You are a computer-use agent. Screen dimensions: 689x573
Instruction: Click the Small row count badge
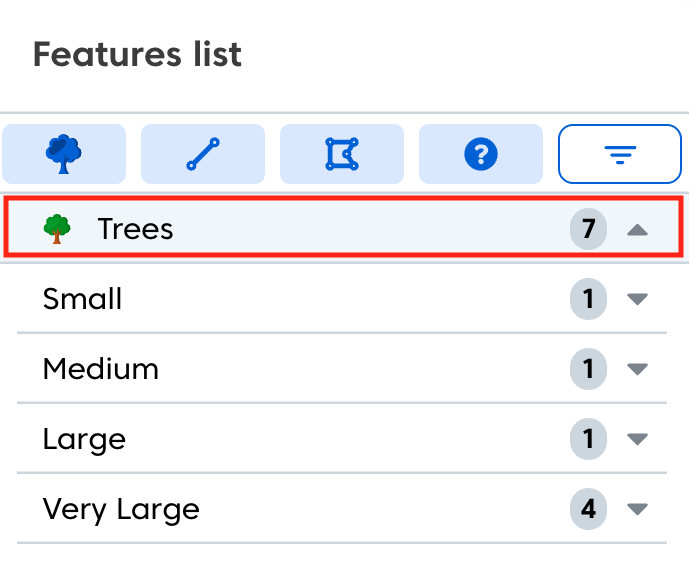[x=588, y=299]
